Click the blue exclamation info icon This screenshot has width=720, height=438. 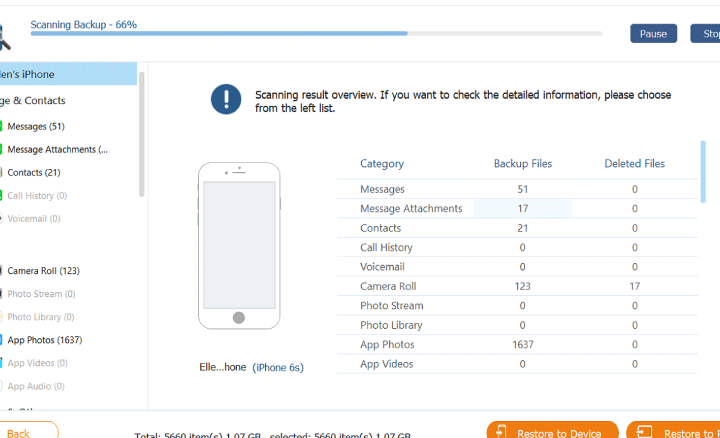[225, 99]
